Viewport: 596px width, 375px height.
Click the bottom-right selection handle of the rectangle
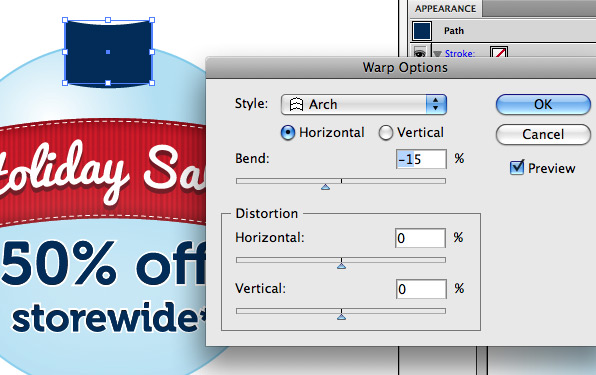click(x=152, y=83)
